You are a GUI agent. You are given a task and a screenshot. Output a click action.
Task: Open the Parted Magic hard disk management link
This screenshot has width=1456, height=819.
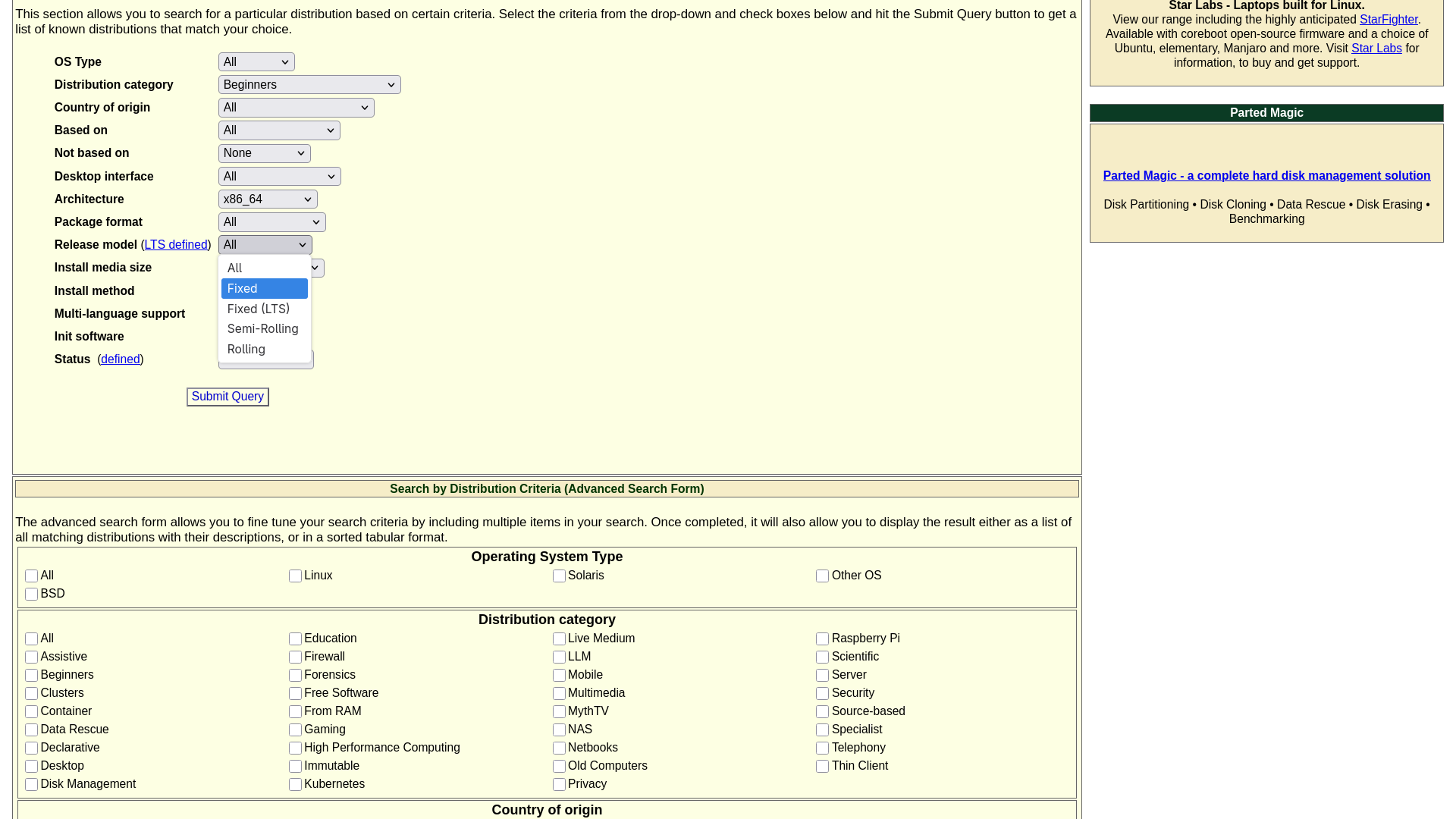[1266, 175]
